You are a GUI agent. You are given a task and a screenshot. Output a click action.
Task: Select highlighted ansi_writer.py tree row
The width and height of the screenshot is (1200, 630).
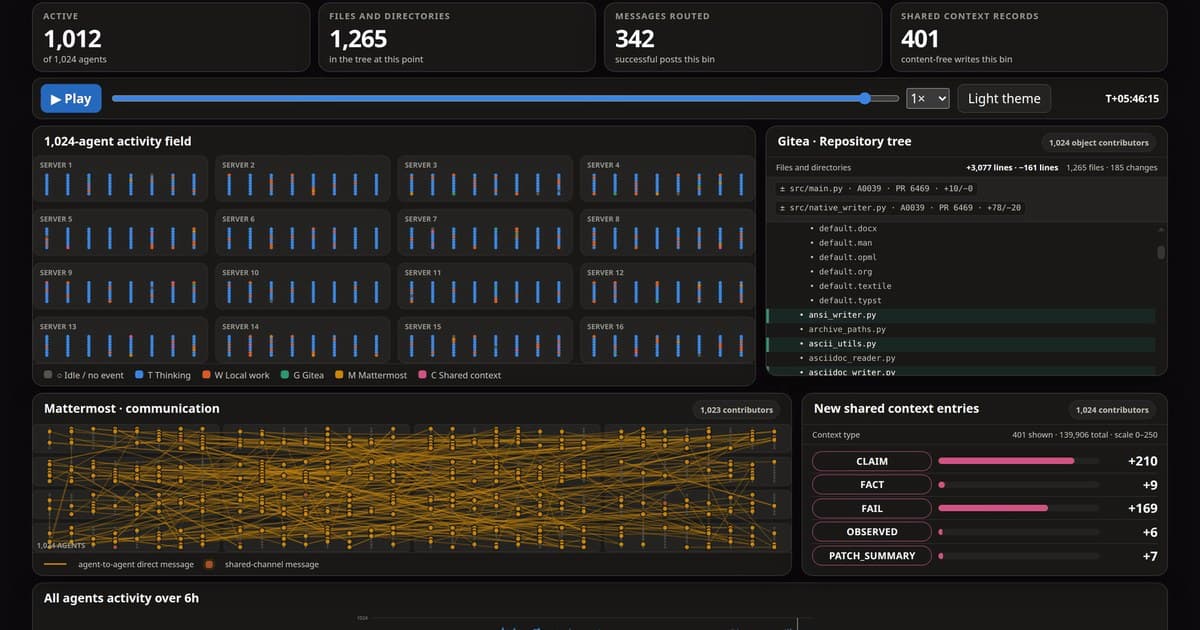click(960, 315)
